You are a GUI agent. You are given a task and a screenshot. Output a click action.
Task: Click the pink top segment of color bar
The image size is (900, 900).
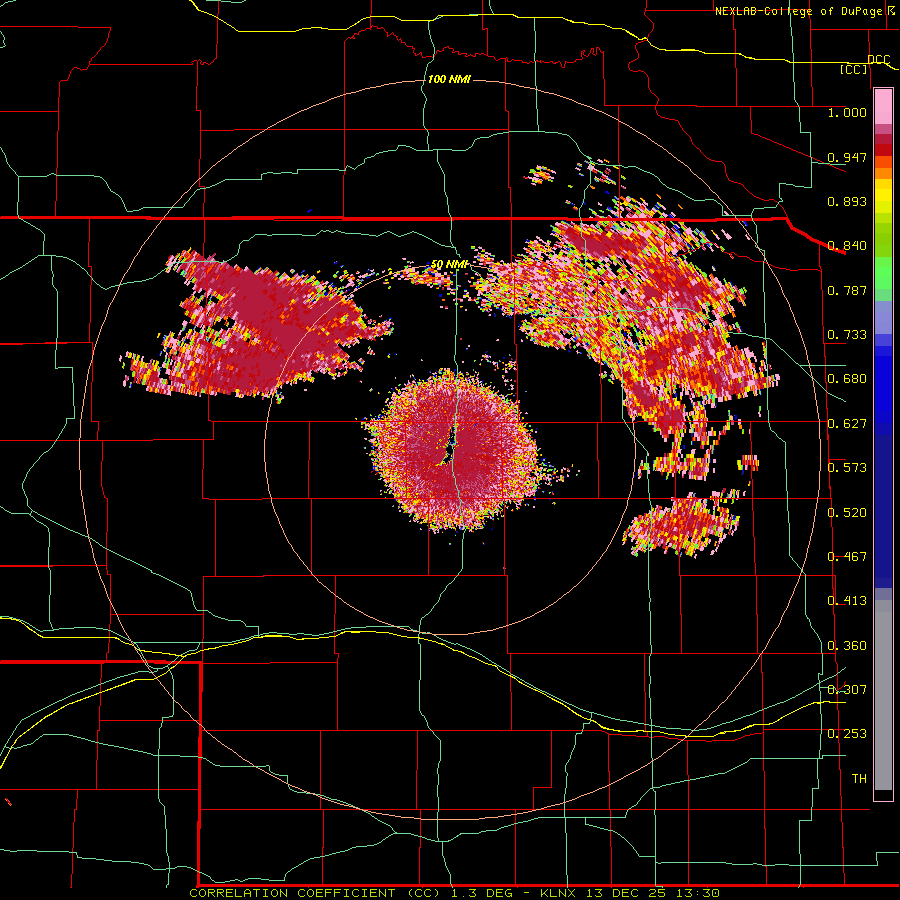[883, 107]
